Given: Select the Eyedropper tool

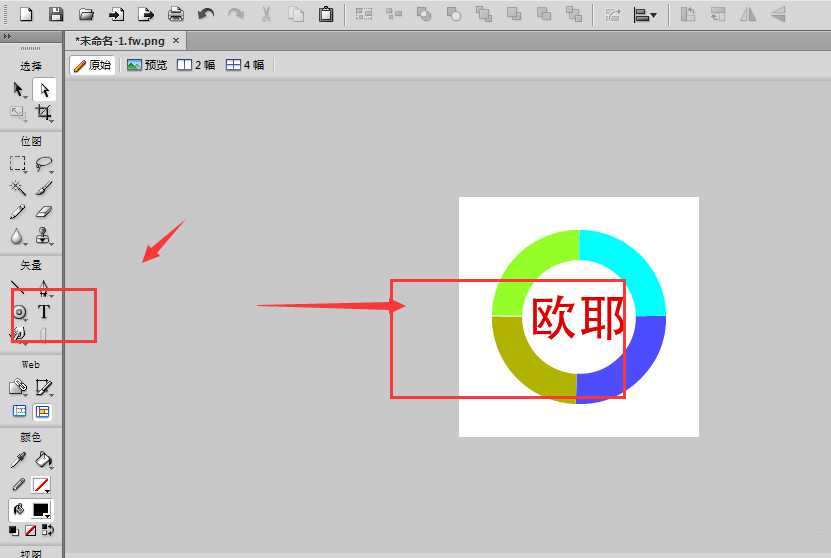Looking at the screenshot, I should (x=18, y=460).
